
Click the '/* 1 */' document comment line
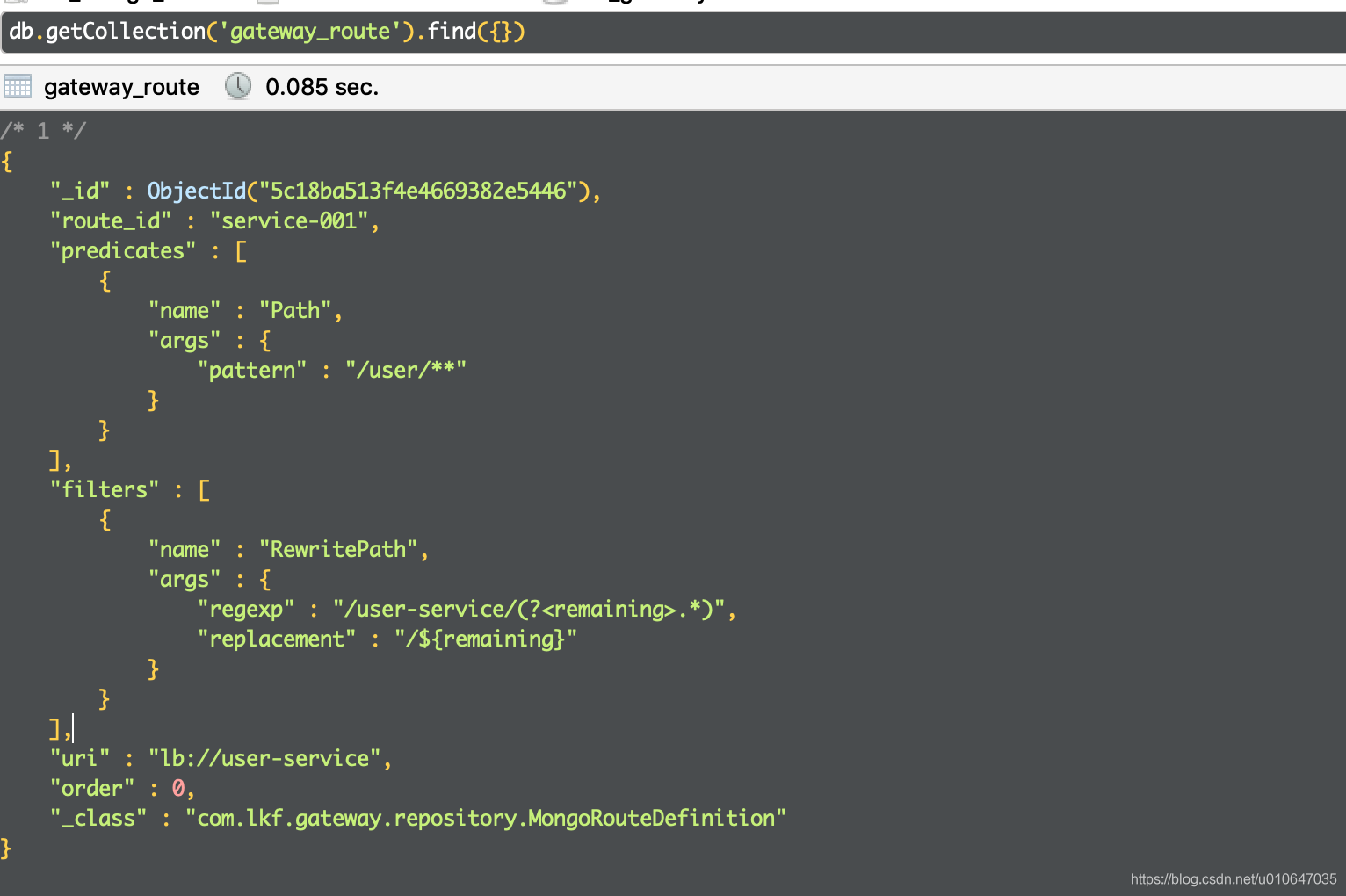point(43,131)
